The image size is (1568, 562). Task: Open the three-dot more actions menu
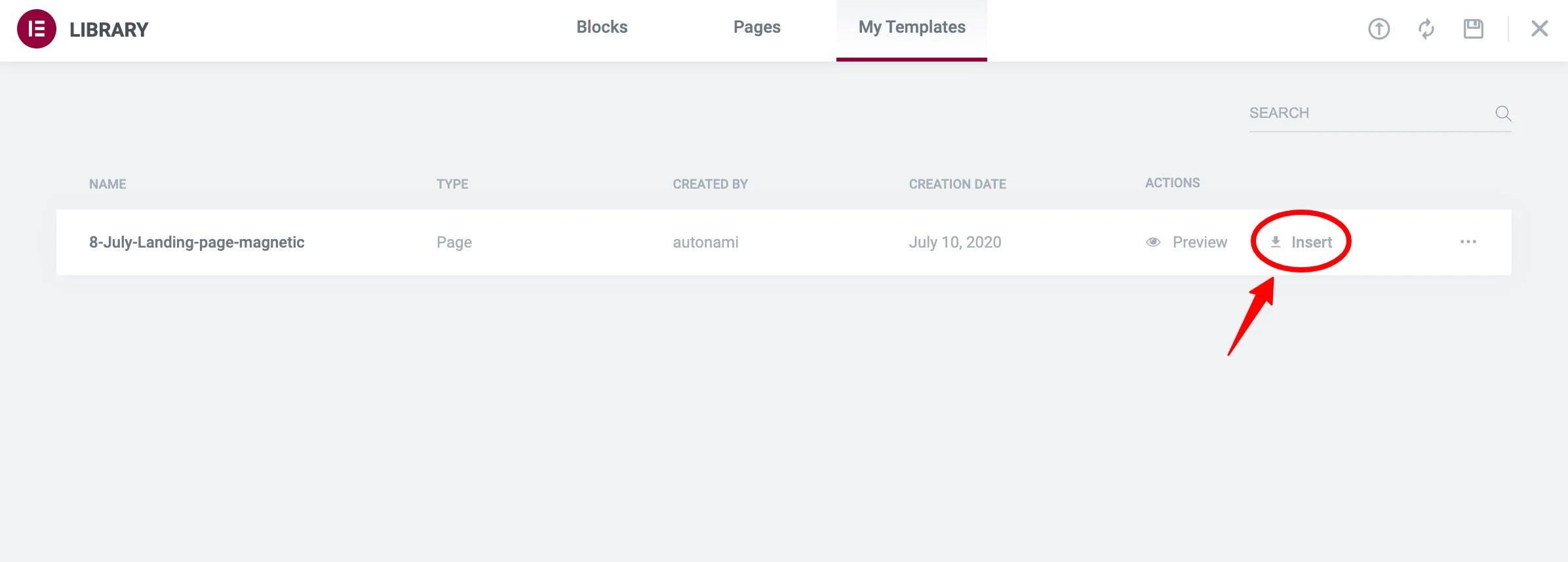coord(1468,242)
